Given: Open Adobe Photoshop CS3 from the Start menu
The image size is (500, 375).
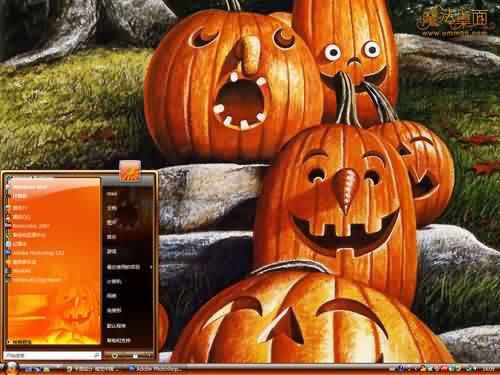Looking at the screenshot, I should click(35, 253).
